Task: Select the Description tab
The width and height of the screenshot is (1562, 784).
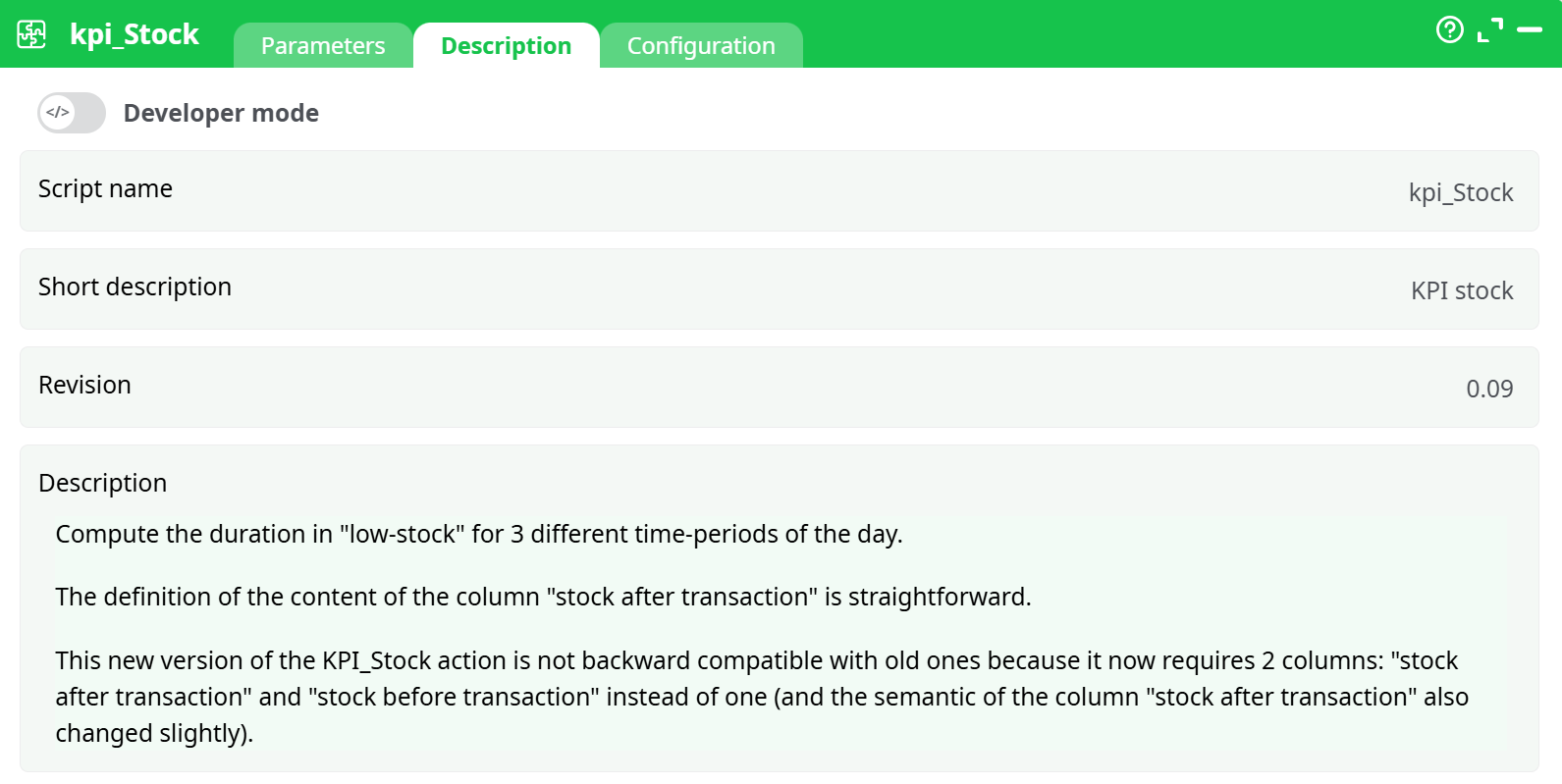Action: 506,45
